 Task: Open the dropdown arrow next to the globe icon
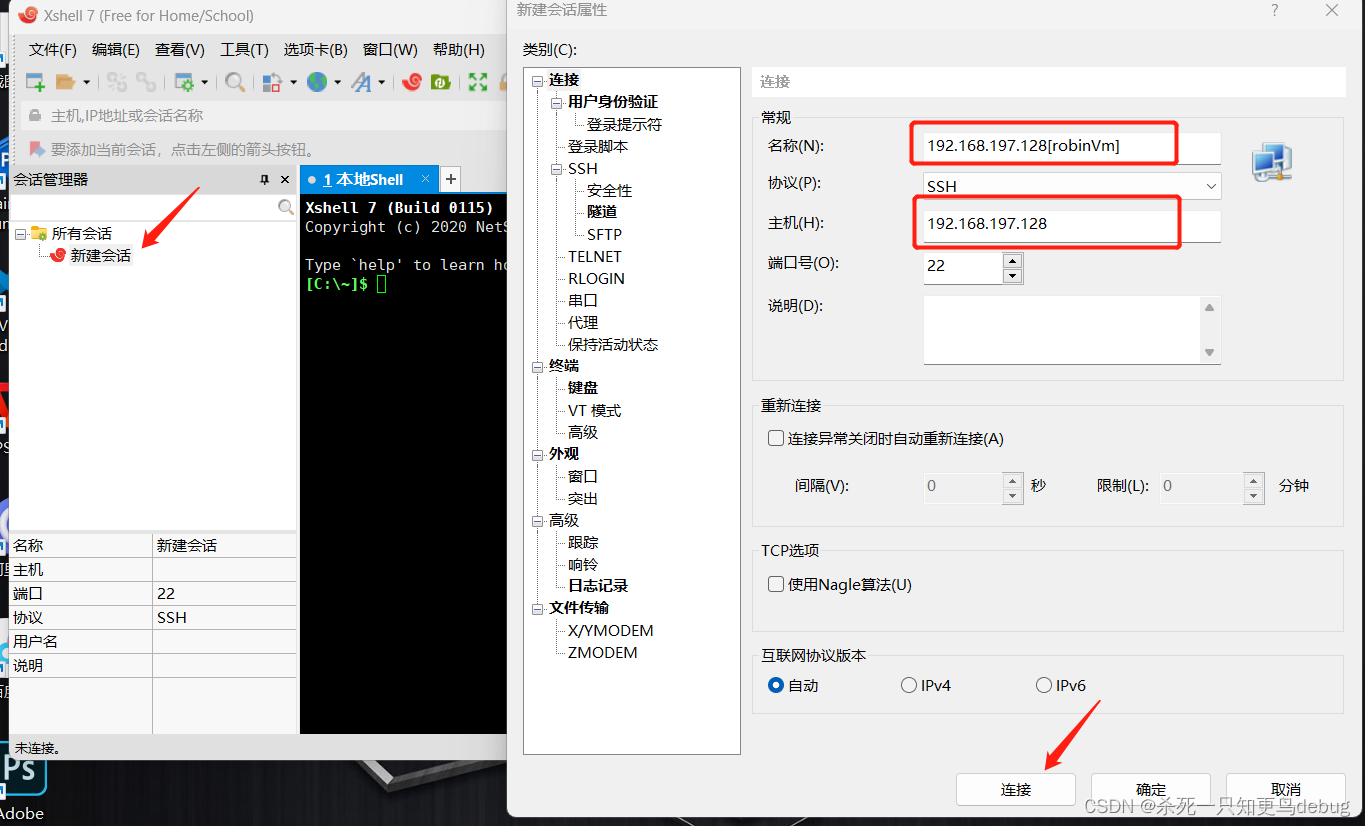pyautogui.click(x=337, y=83)
